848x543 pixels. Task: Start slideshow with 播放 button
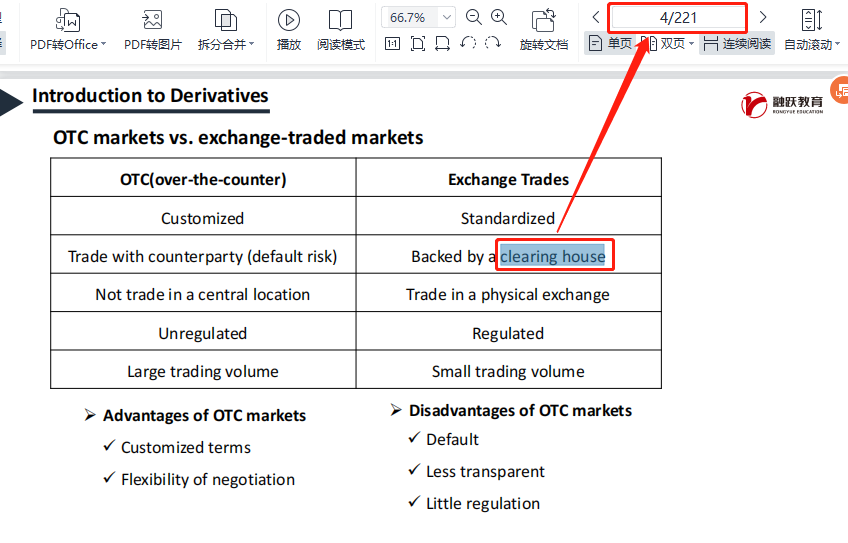289,29
